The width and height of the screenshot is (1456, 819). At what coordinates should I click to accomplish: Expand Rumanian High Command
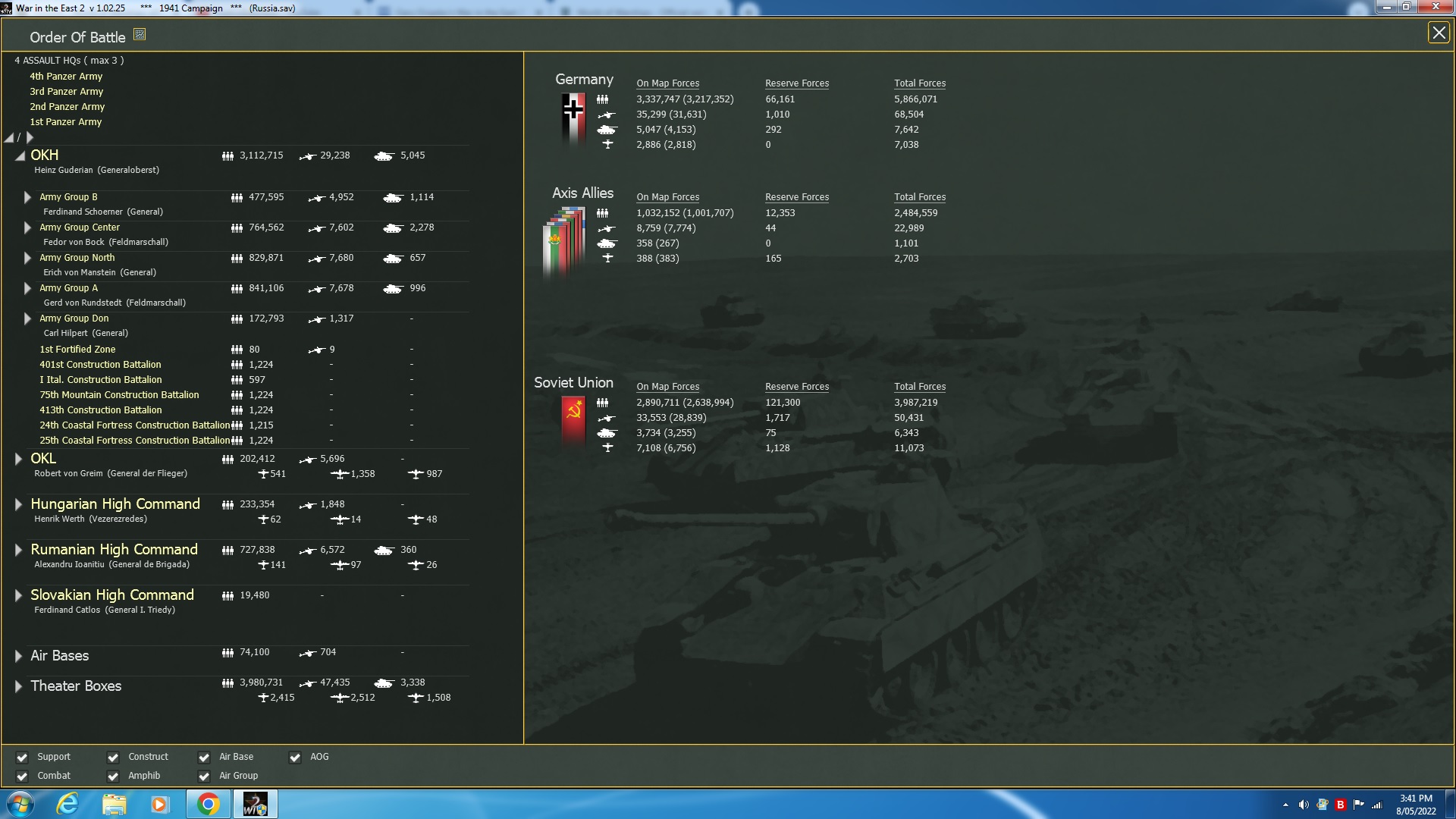point(18,550)
